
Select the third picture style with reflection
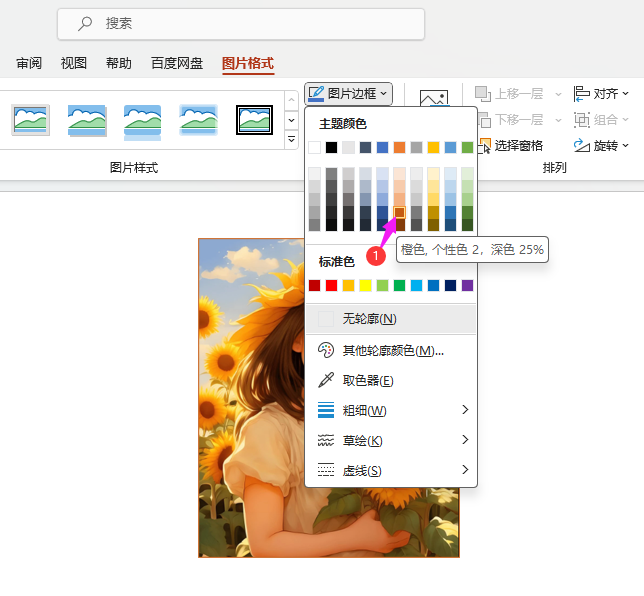(143, 122)
